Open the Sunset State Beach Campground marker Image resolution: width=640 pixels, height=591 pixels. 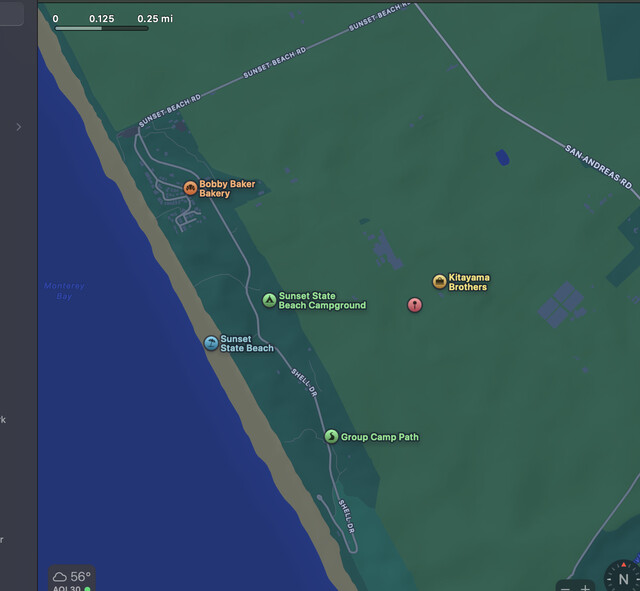pos(269,300)
